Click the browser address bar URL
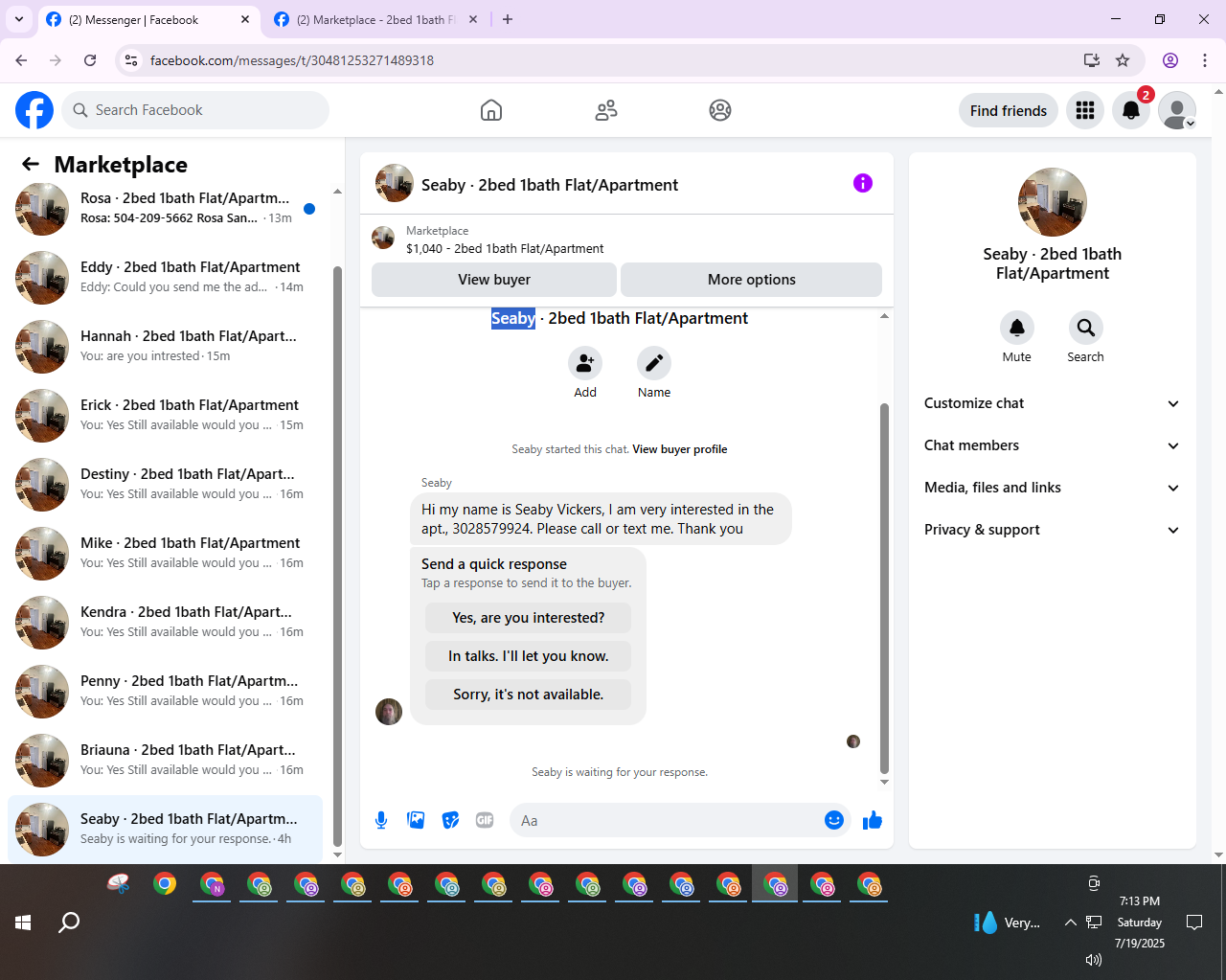 pos(292,60)
